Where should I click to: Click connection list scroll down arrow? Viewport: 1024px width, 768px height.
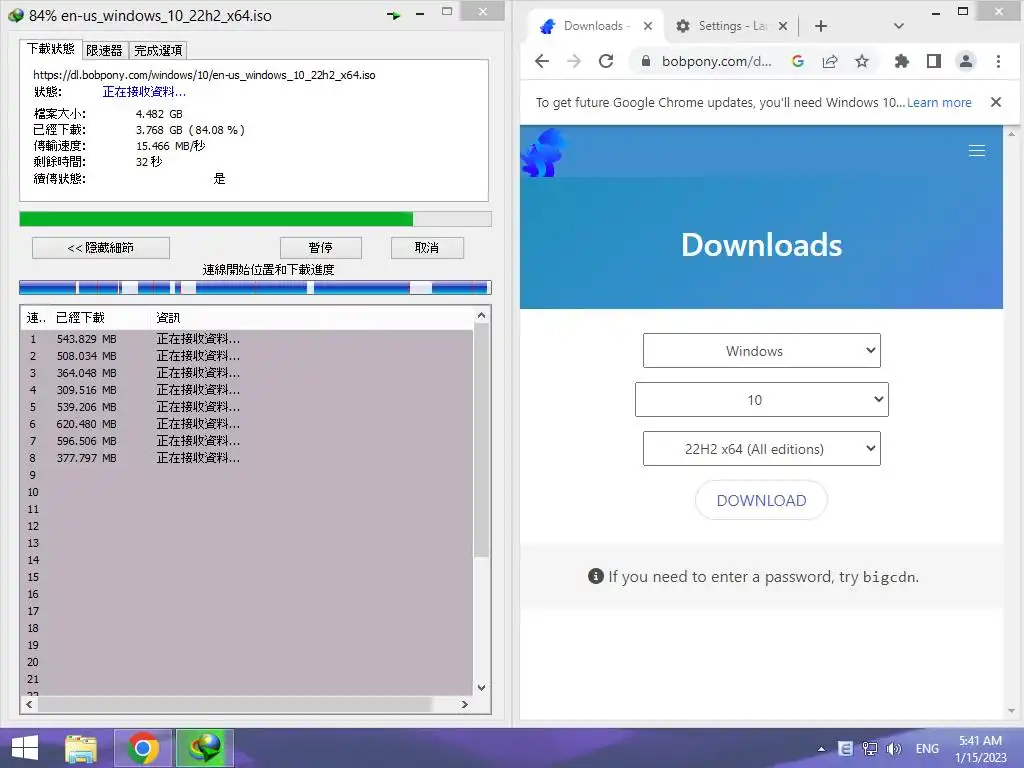(481, 688)
